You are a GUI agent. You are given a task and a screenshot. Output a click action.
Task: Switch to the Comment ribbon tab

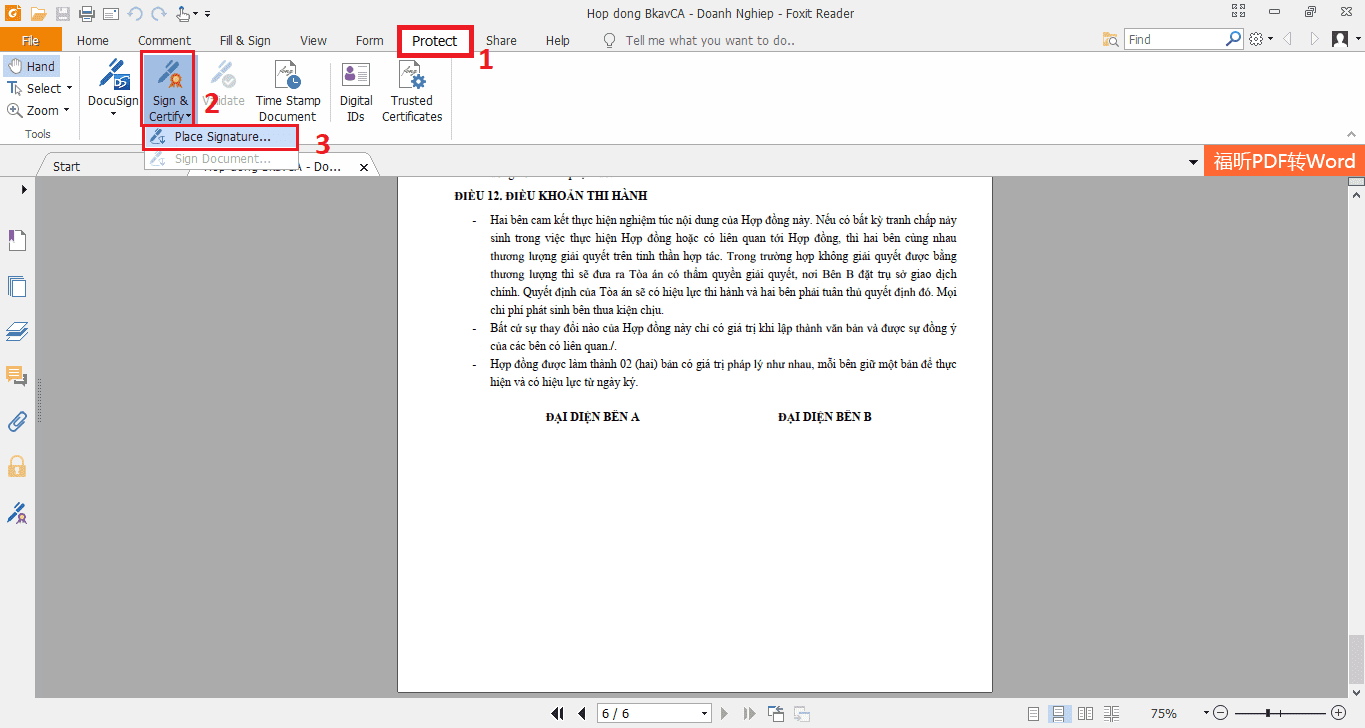[164, 40]
